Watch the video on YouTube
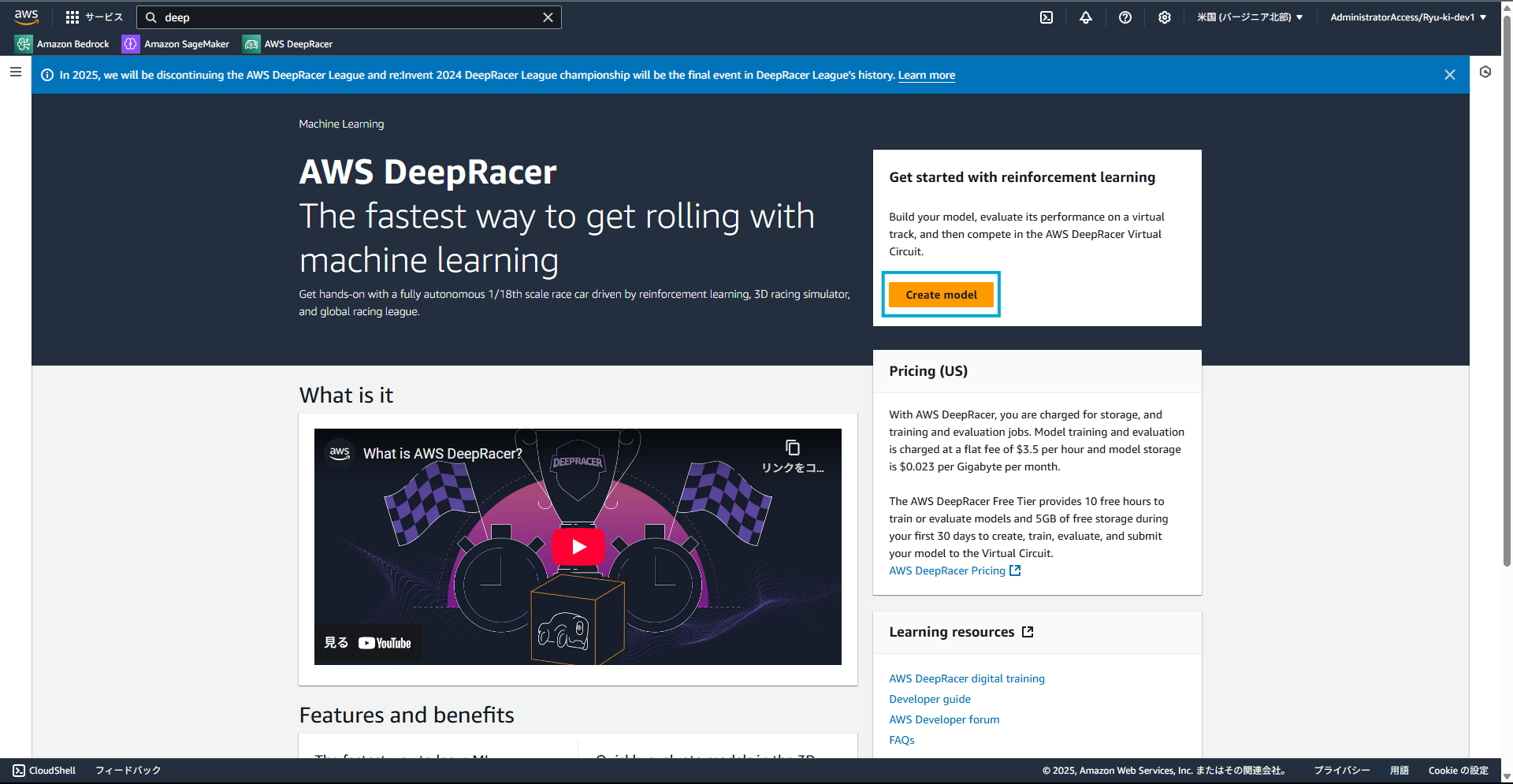This screenshot has width=1513, height=784. [368, 643]
